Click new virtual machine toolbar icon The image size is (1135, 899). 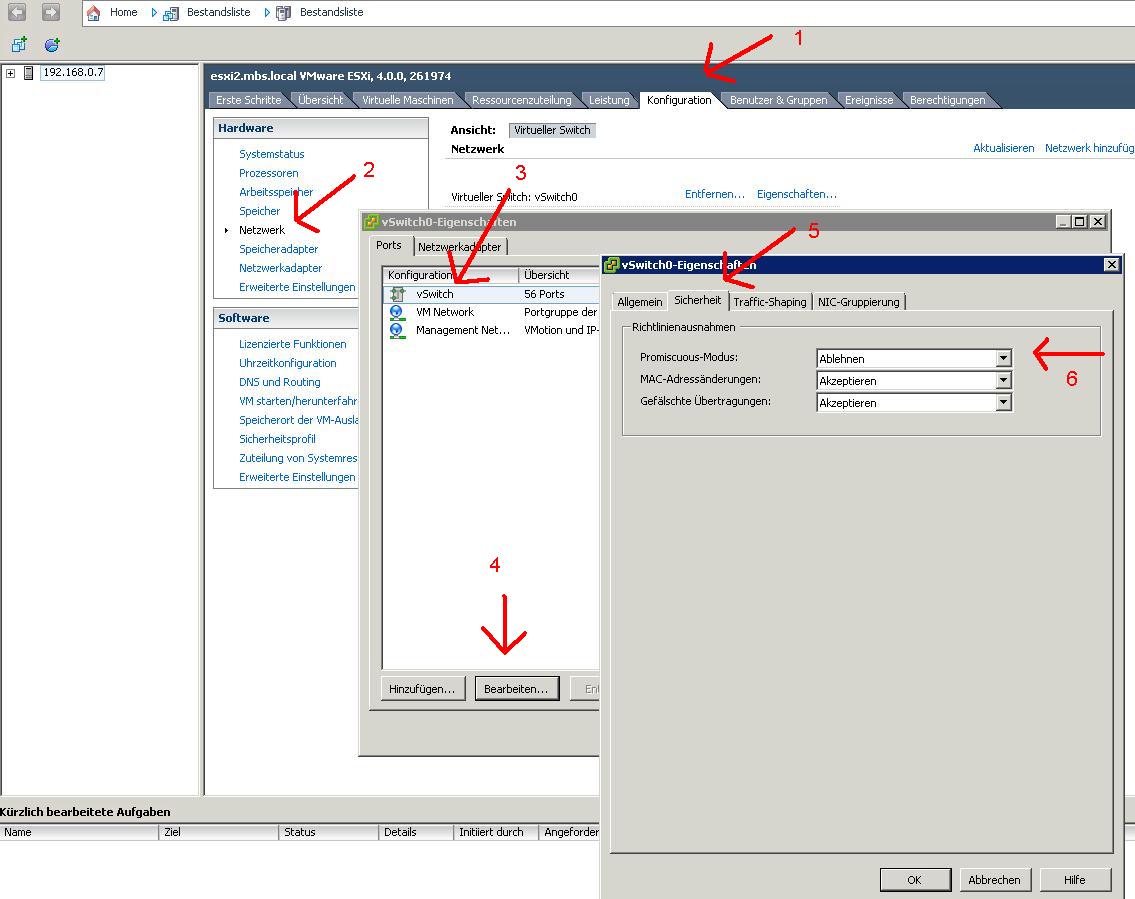pos(19,45)
